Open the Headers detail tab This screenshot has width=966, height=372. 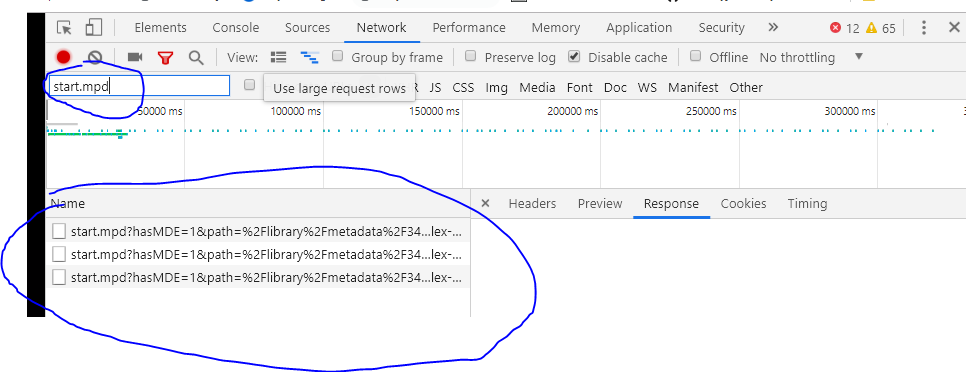[532, 203]
